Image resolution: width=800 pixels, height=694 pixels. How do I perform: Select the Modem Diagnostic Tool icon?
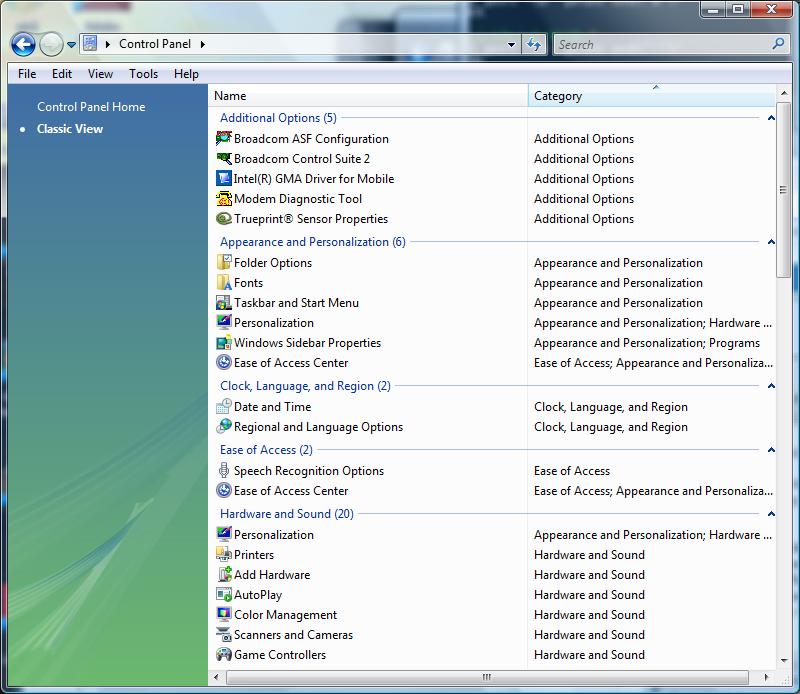[x=223, y=198]
